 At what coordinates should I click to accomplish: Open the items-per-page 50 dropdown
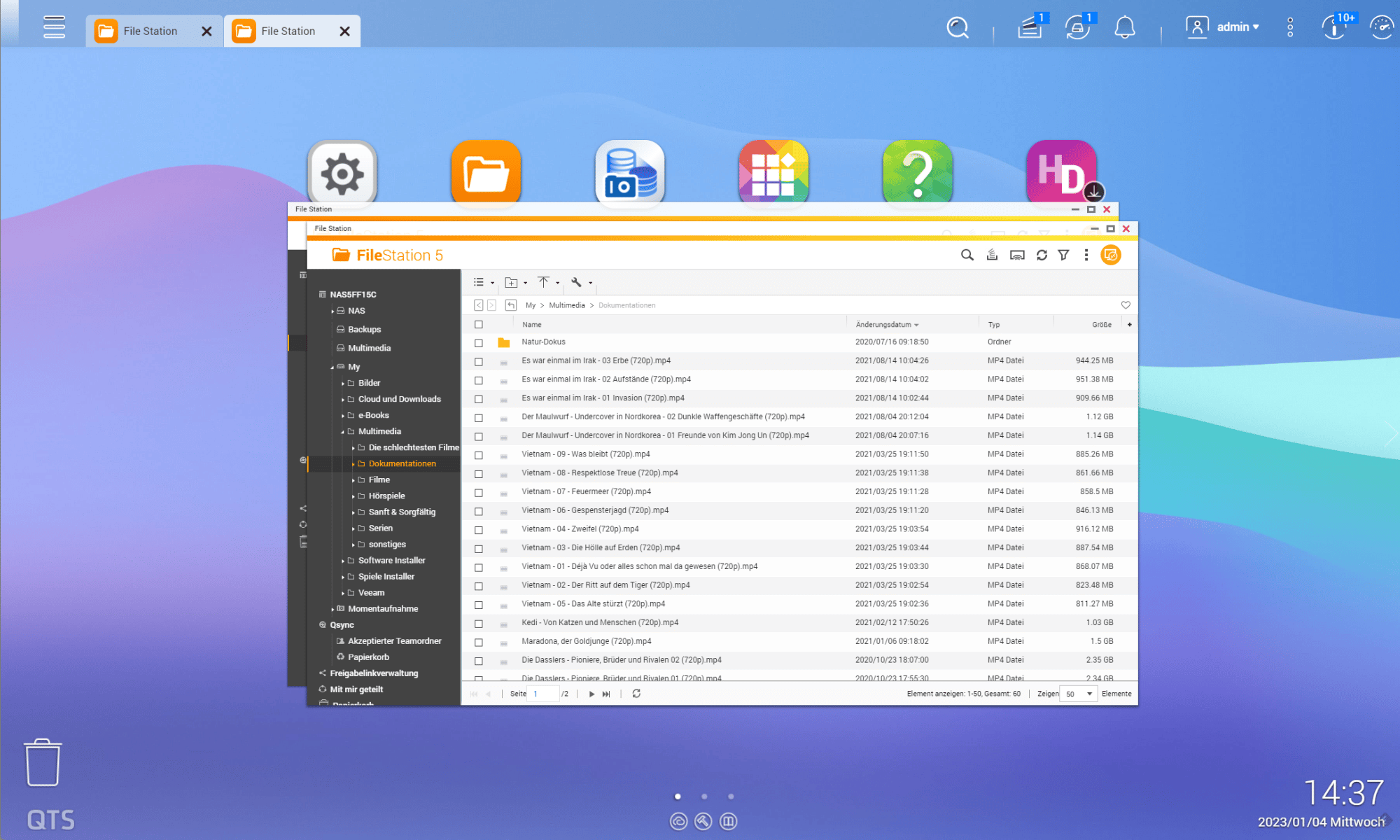point(1078,694)
